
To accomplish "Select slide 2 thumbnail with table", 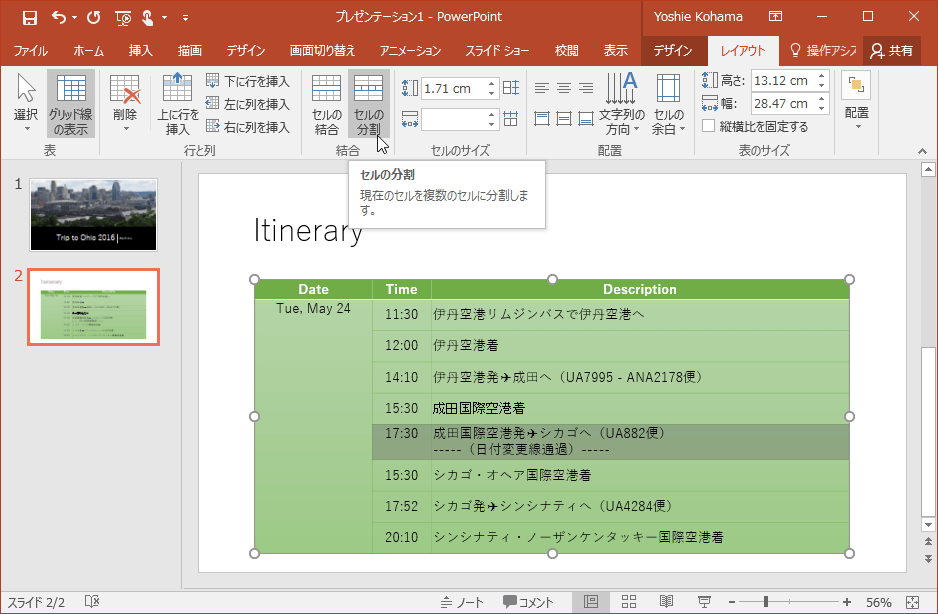I will (x=94, y=307).
